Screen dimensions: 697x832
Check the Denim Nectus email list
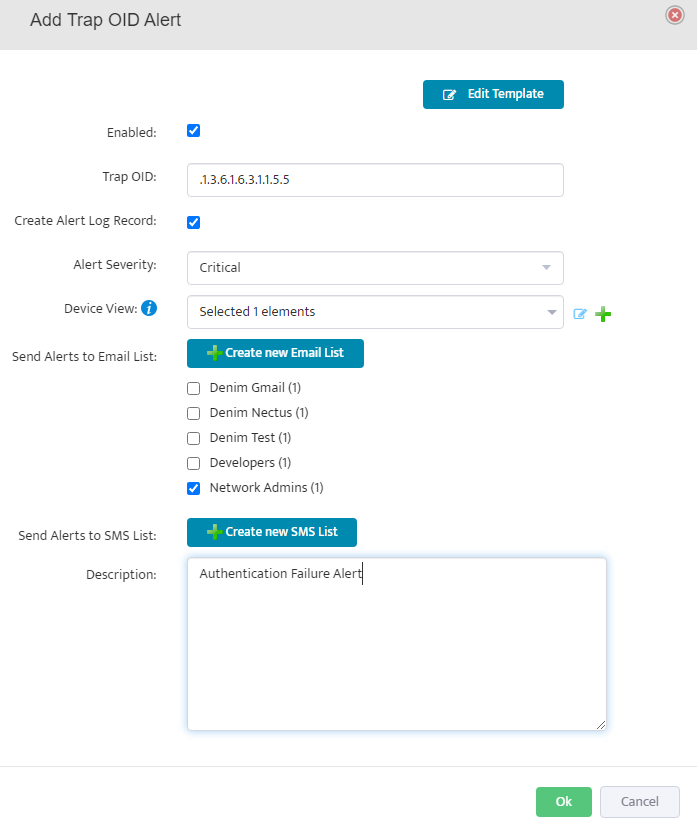pos(194,413)
